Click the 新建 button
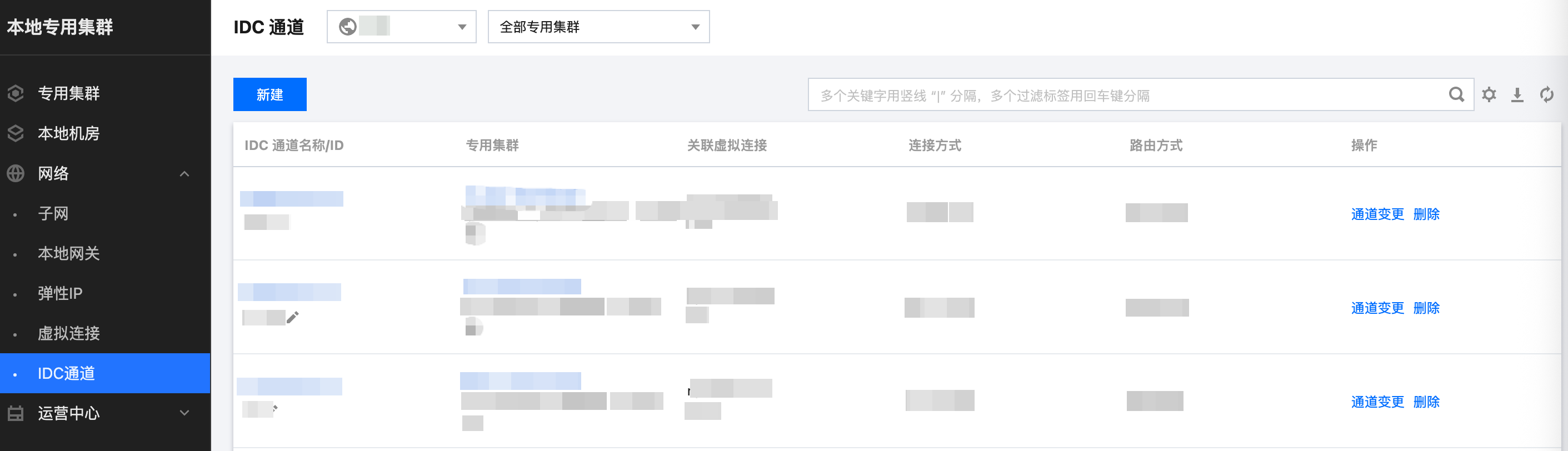Screen dimensions: 1568x451 (x=269, y=94)
